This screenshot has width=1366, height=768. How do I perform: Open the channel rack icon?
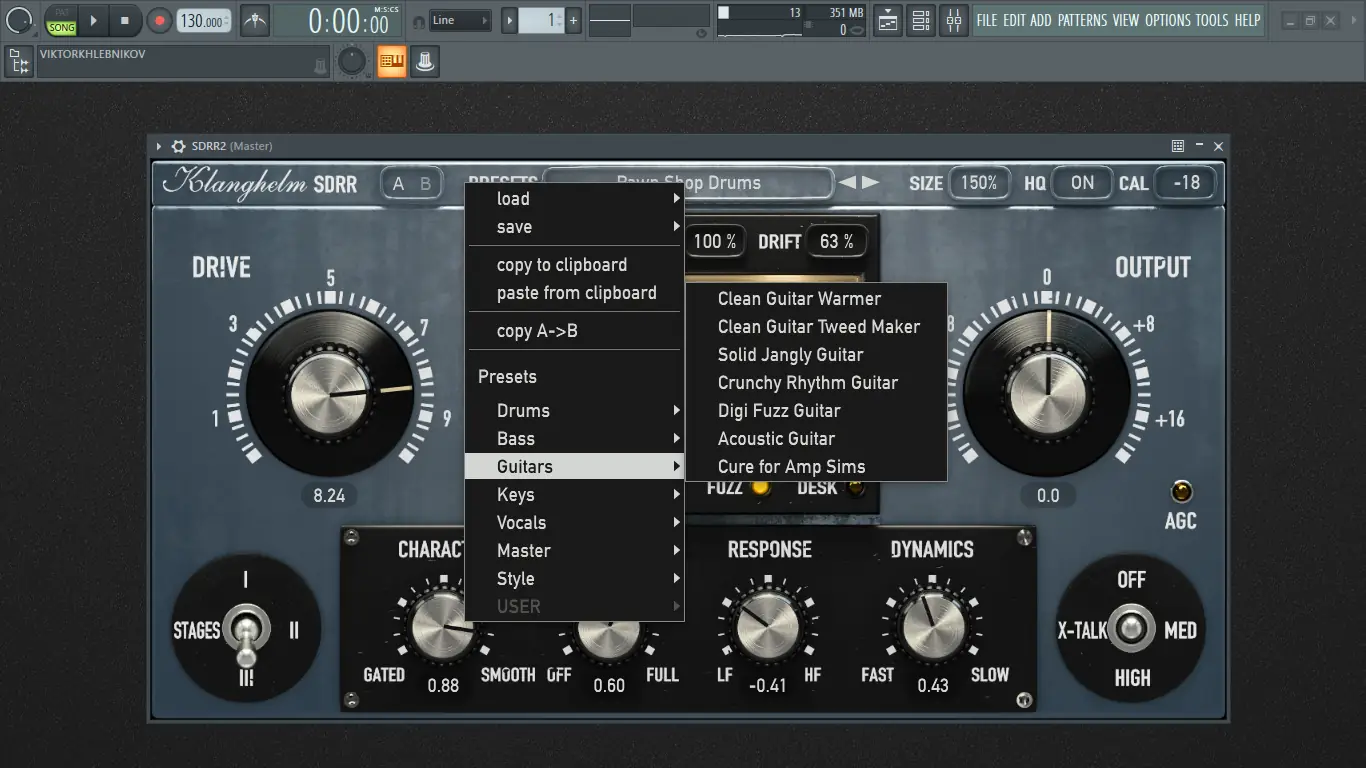tap(921, 20)
